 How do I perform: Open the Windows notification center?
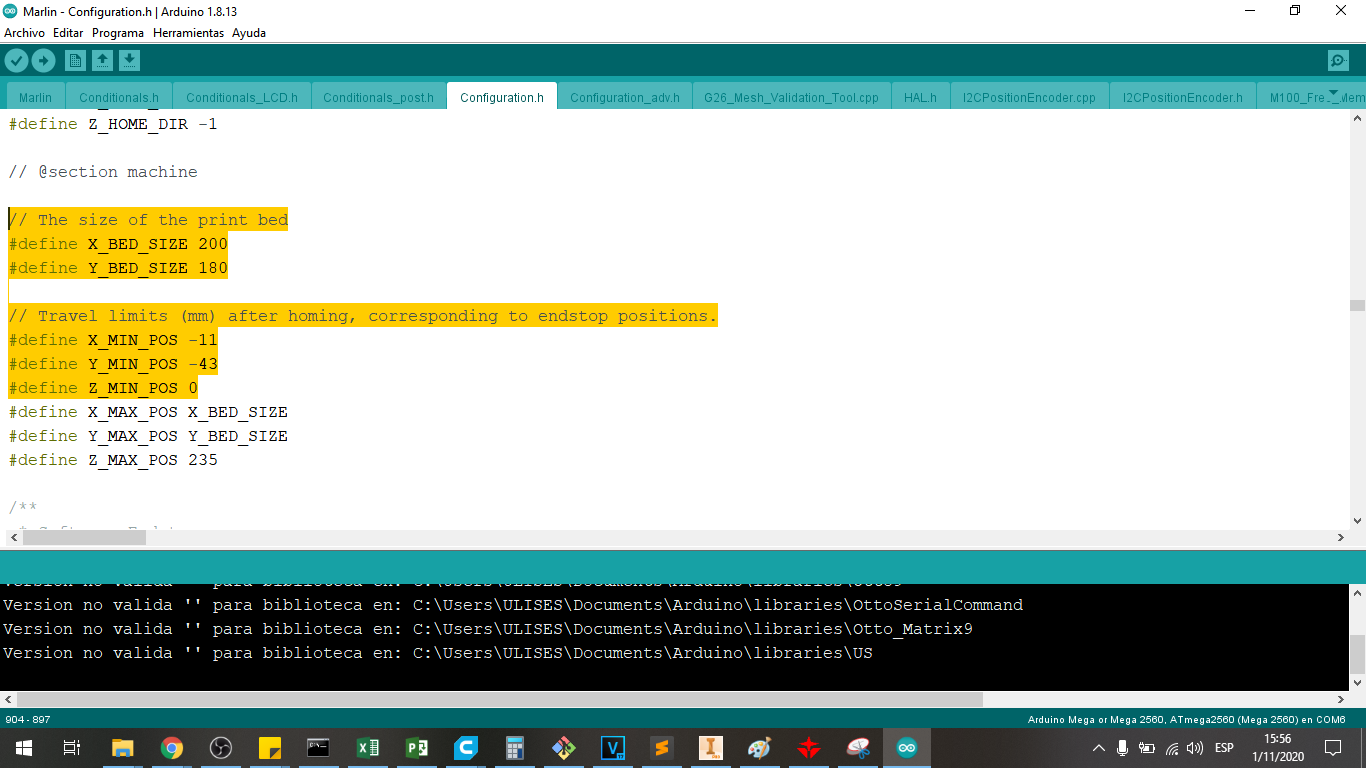[x=1333, y=748]
